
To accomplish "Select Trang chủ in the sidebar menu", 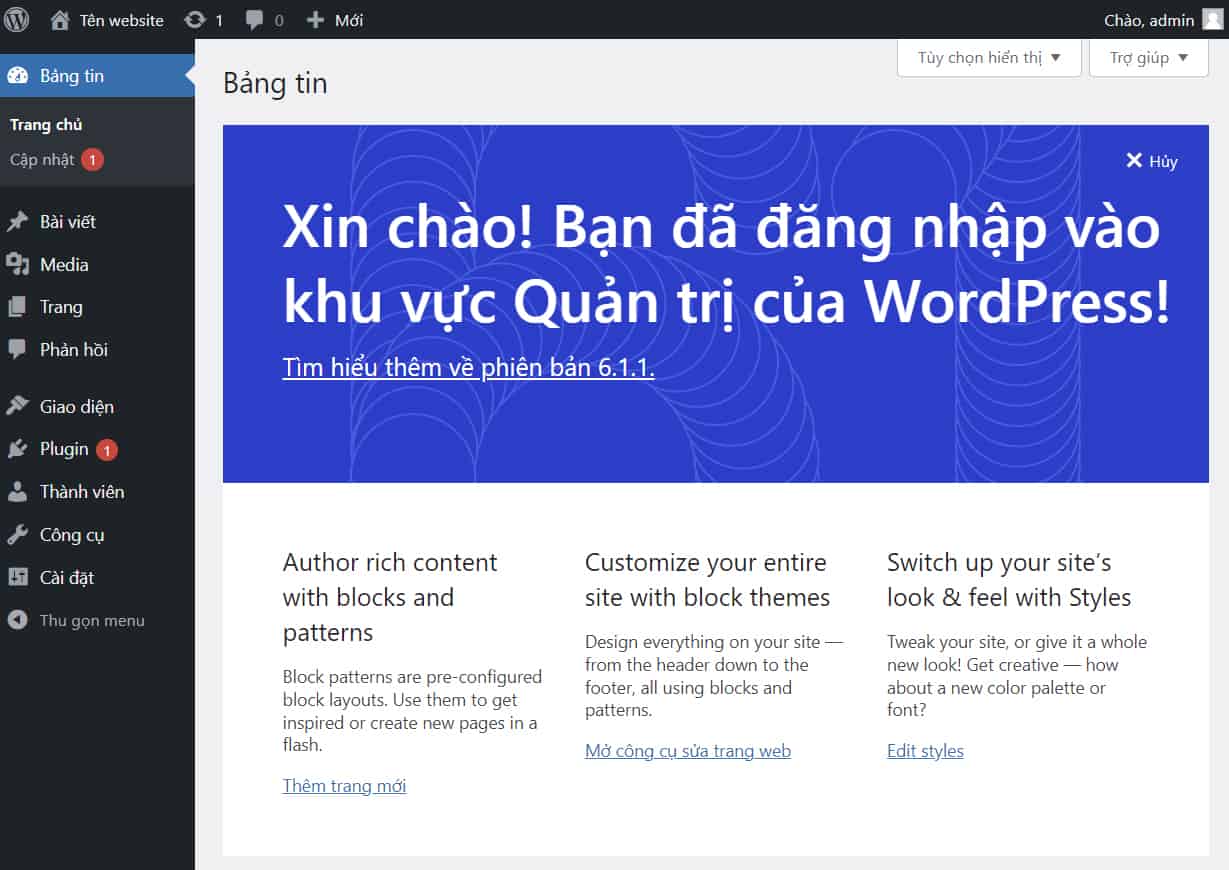I will 46,124.
